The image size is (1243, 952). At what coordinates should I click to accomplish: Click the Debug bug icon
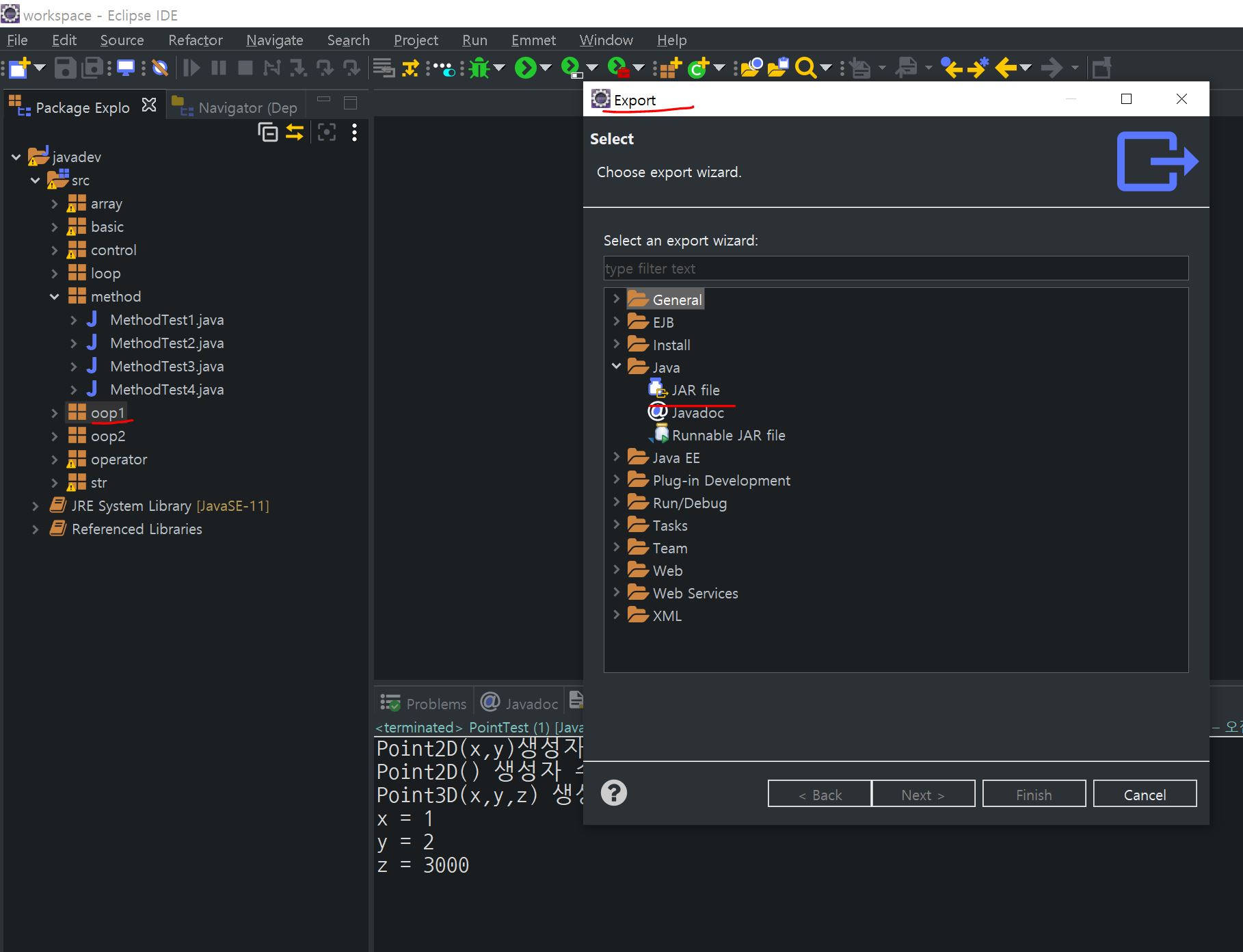click(x=479, y=68)
